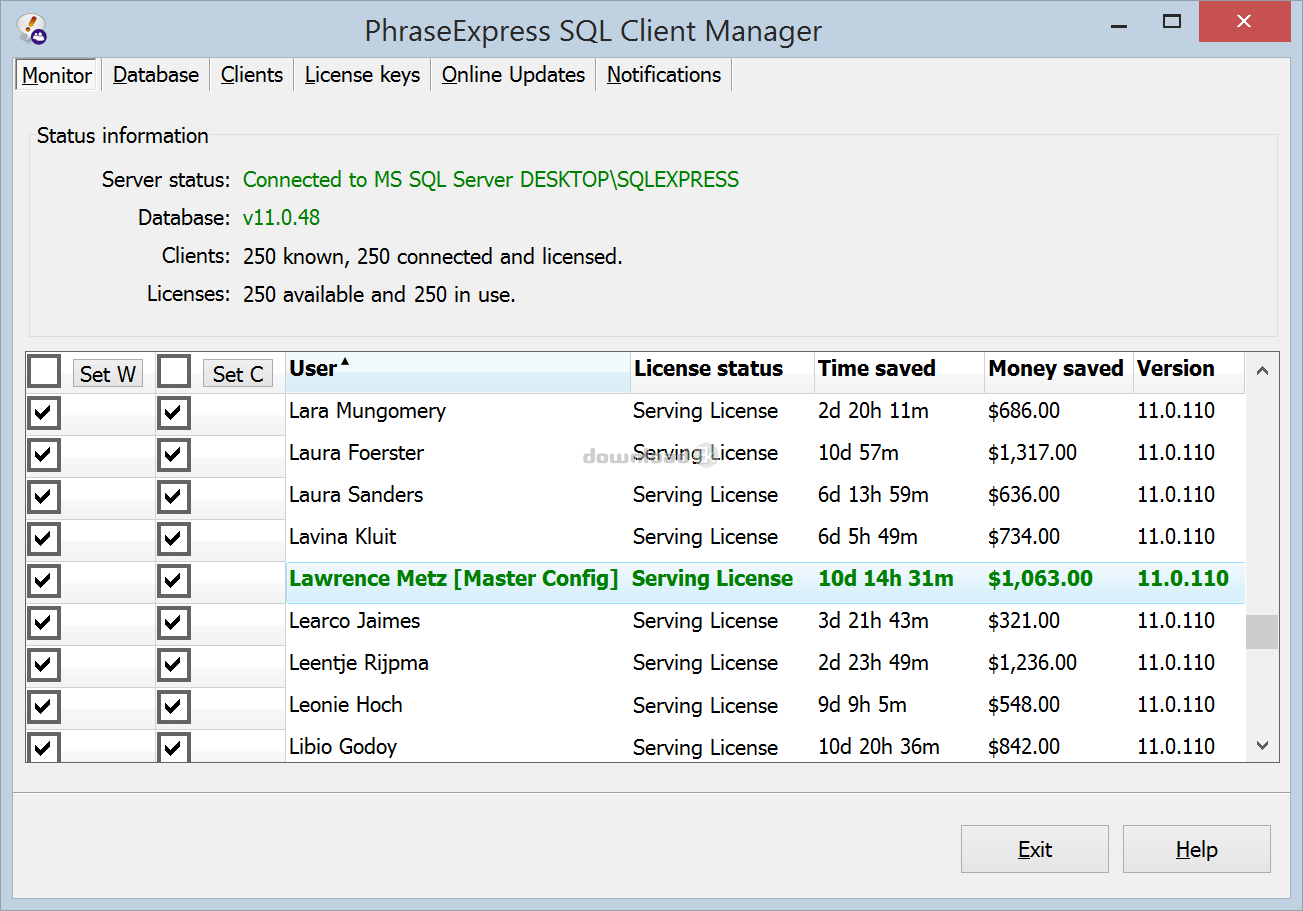Image resolution: width=1303 pixels, height=911 pixels.
Task: Sort by Money saved column header
Action: pyautogui.click(x=1059, y=372)
